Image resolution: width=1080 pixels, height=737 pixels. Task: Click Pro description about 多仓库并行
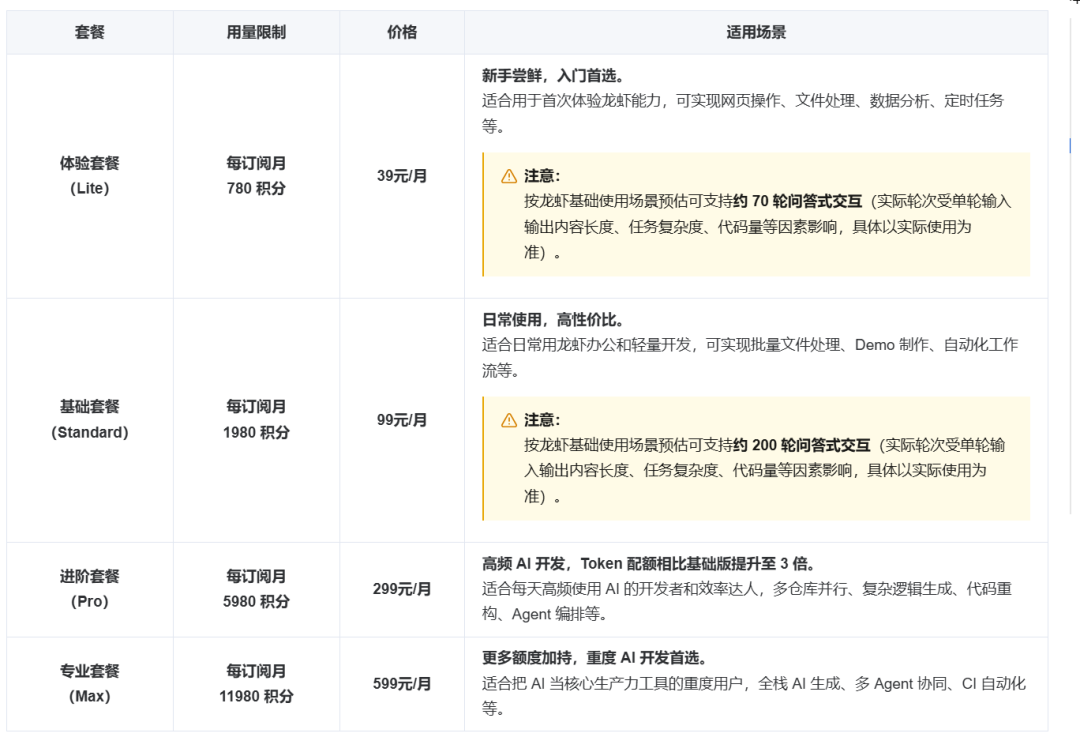[747, 601]
